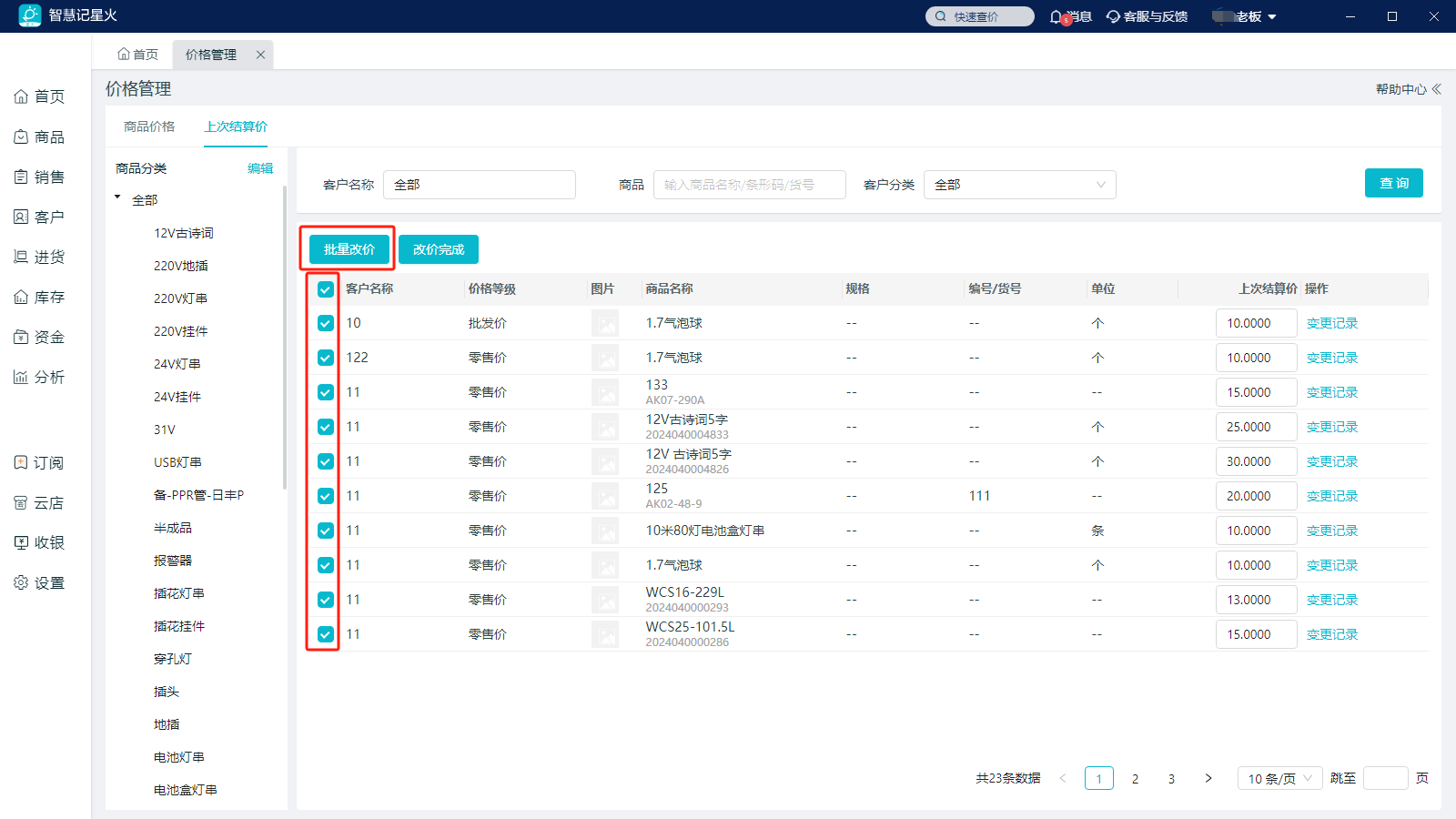Image resolution: width=1456 pixels, height=819 pixels.
Task: Click 跳至 page number input
Action: (x=1386, y=778)
